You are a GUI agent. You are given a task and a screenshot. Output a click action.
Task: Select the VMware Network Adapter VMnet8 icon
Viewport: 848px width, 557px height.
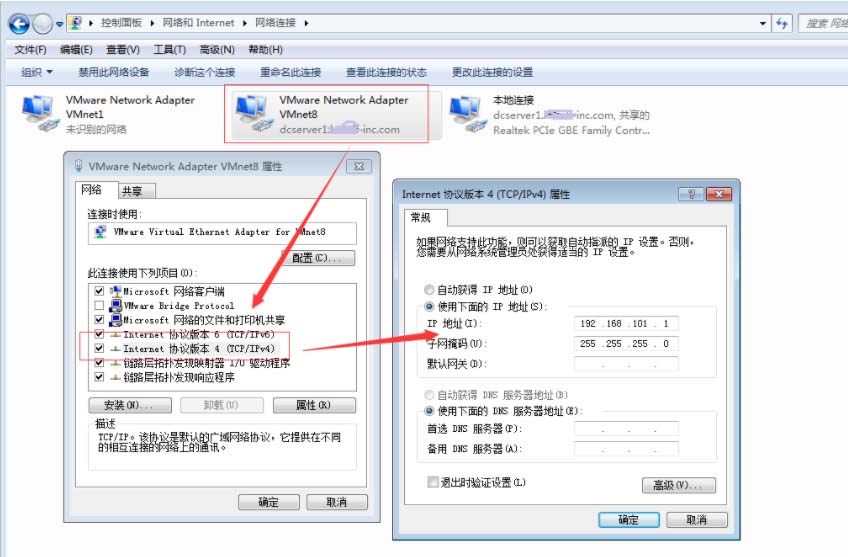click(250, 112)
